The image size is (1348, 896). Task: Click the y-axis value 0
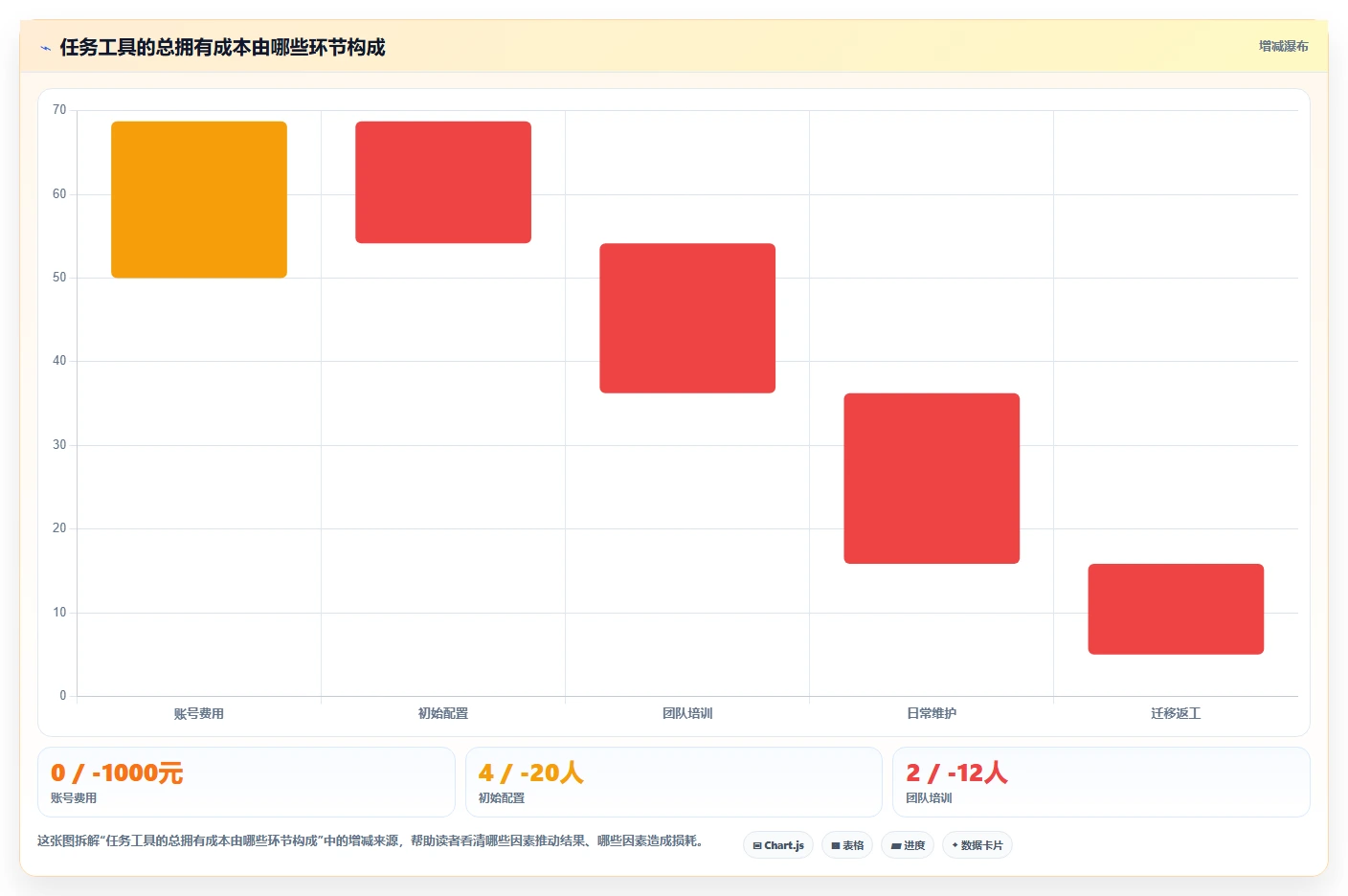point(63,696)
